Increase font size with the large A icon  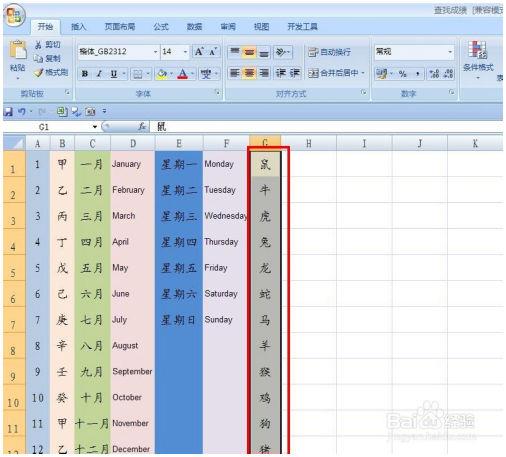tap(199, 52)
